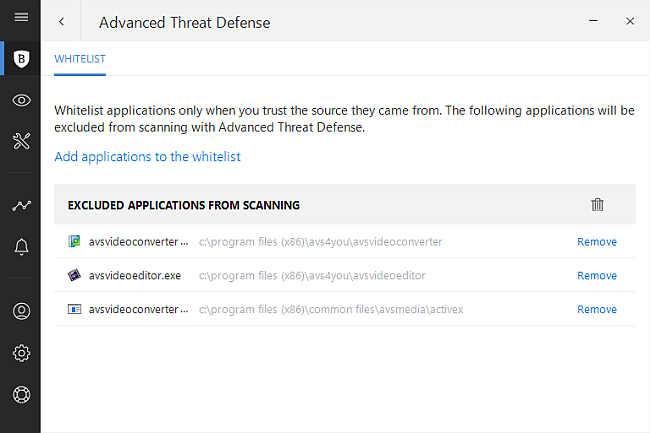Open the Account user icon
Image resolution: width=650 pixels, height=433 pixels.
(21, 311)
